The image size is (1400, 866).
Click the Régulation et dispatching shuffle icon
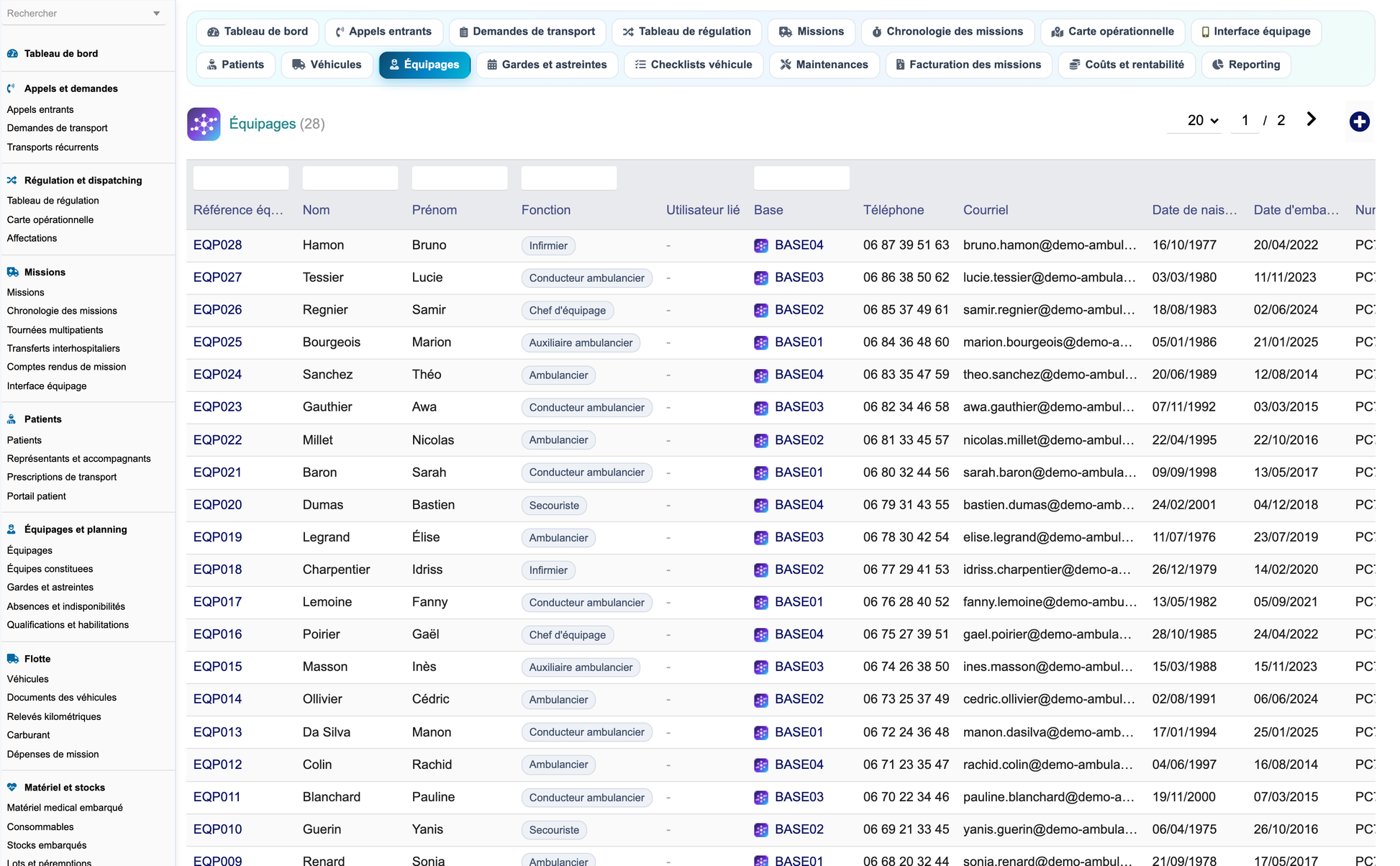pyautogui.click(x=12, y=180)
